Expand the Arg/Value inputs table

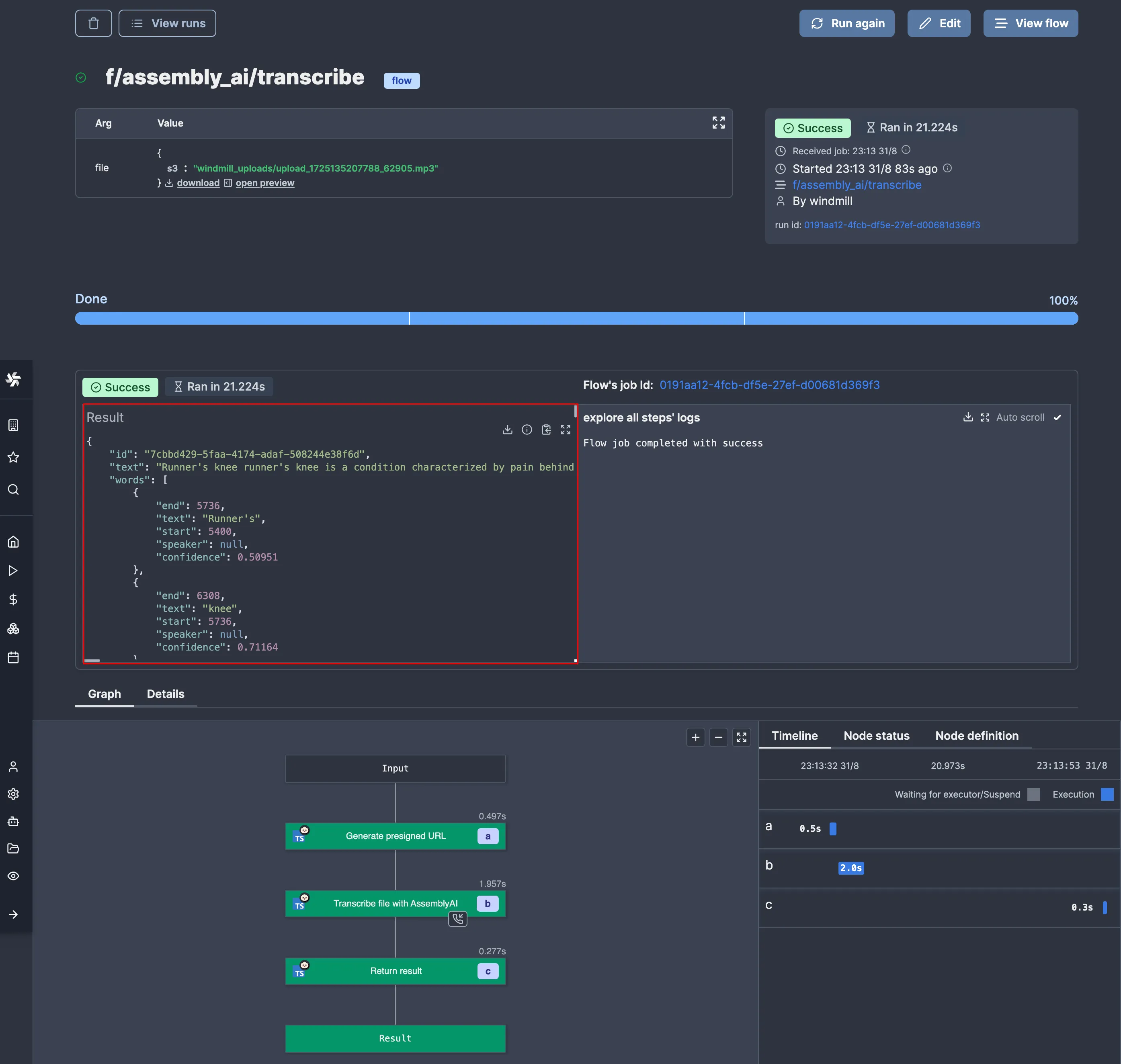[x=718, y=123]
